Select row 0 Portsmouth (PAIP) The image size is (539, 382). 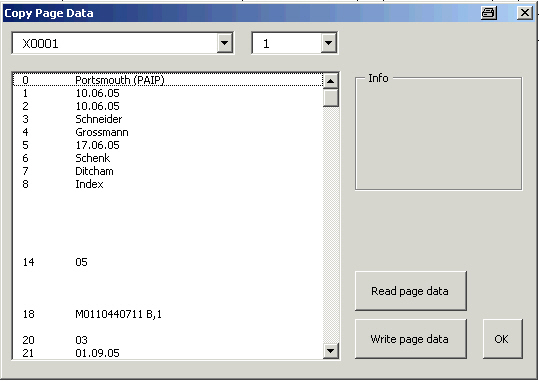point(168,80)
